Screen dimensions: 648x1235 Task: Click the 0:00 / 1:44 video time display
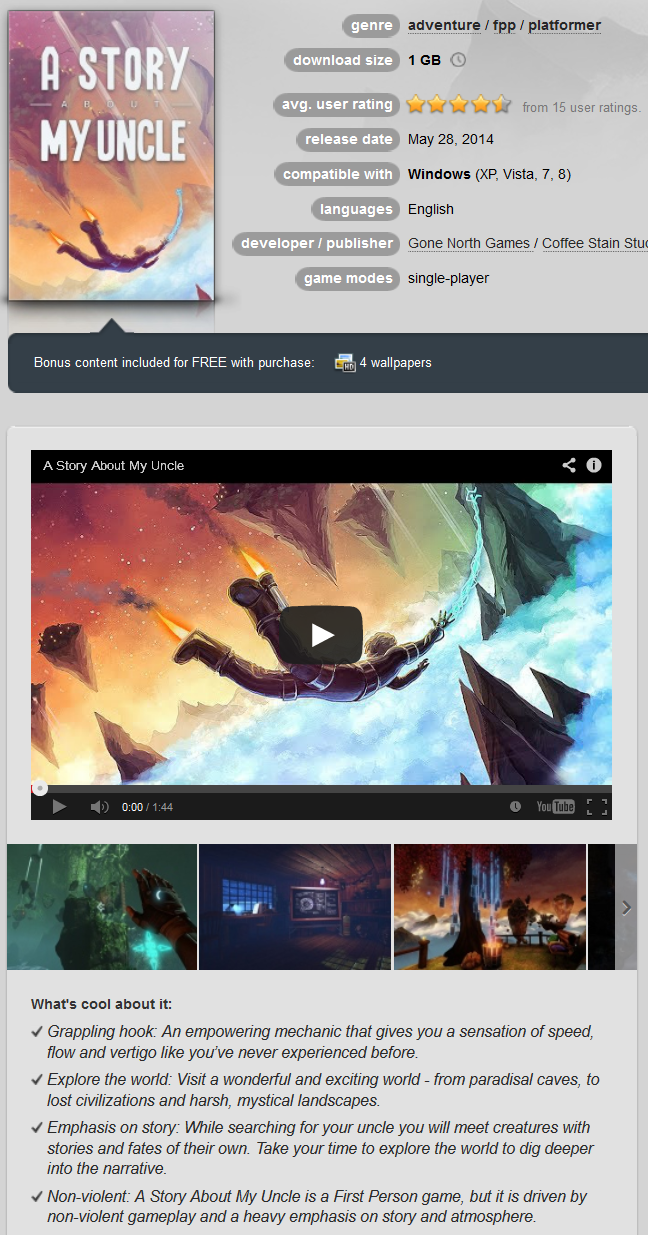click(147, 807)
